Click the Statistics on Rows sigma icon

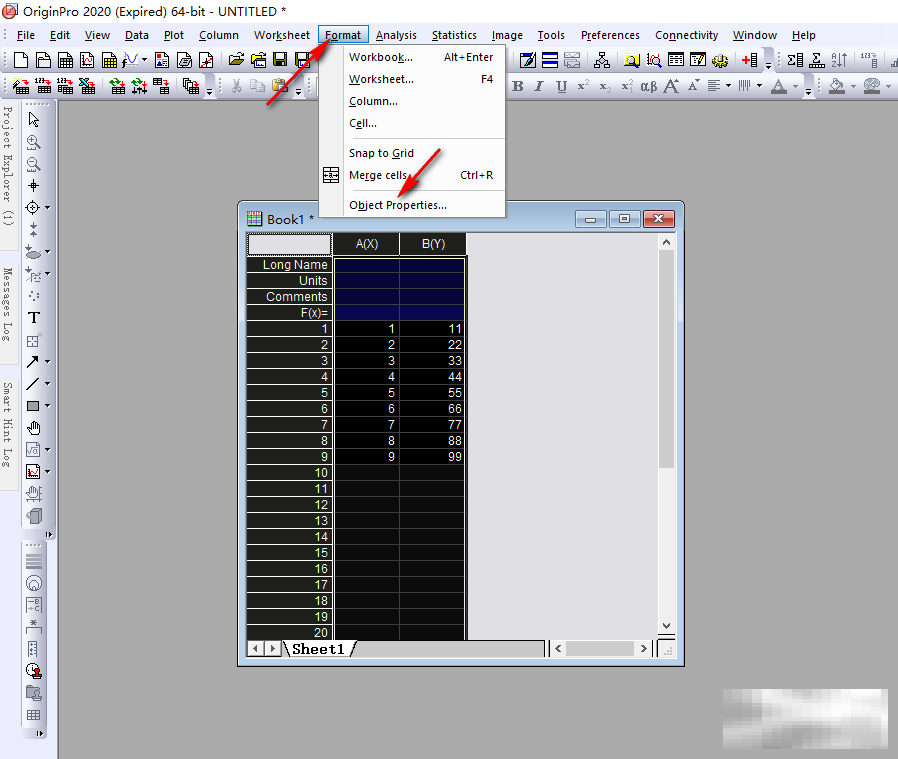tap(817, 60)
